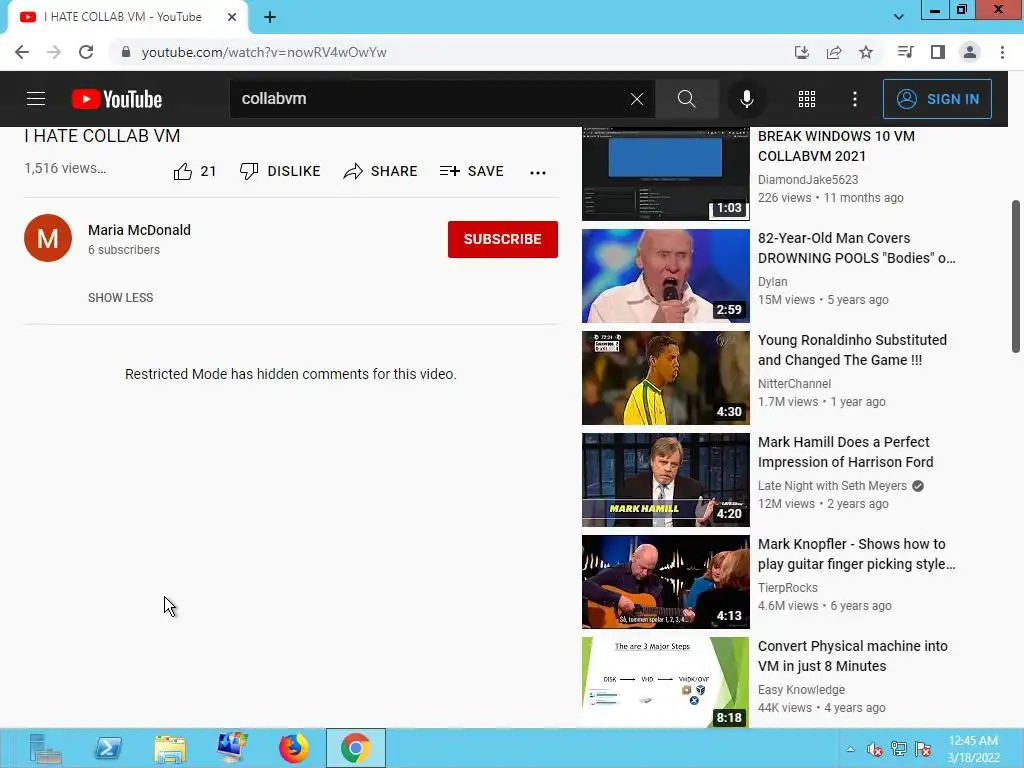This screenshot has width=1024, height=768.
Task: Start voice search with microphone icon
Action: click(x=746, y=99)
